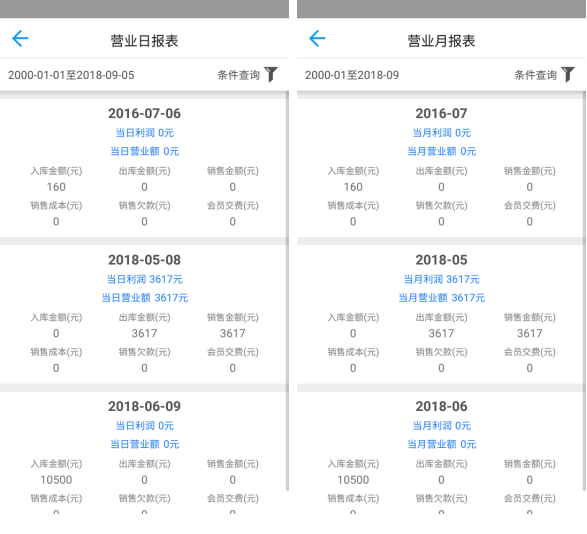Image resolution: width=587 pixels, height=534 pixels.
Task: Open the 2016-07 monthly report entry
Action: point(440,168)
